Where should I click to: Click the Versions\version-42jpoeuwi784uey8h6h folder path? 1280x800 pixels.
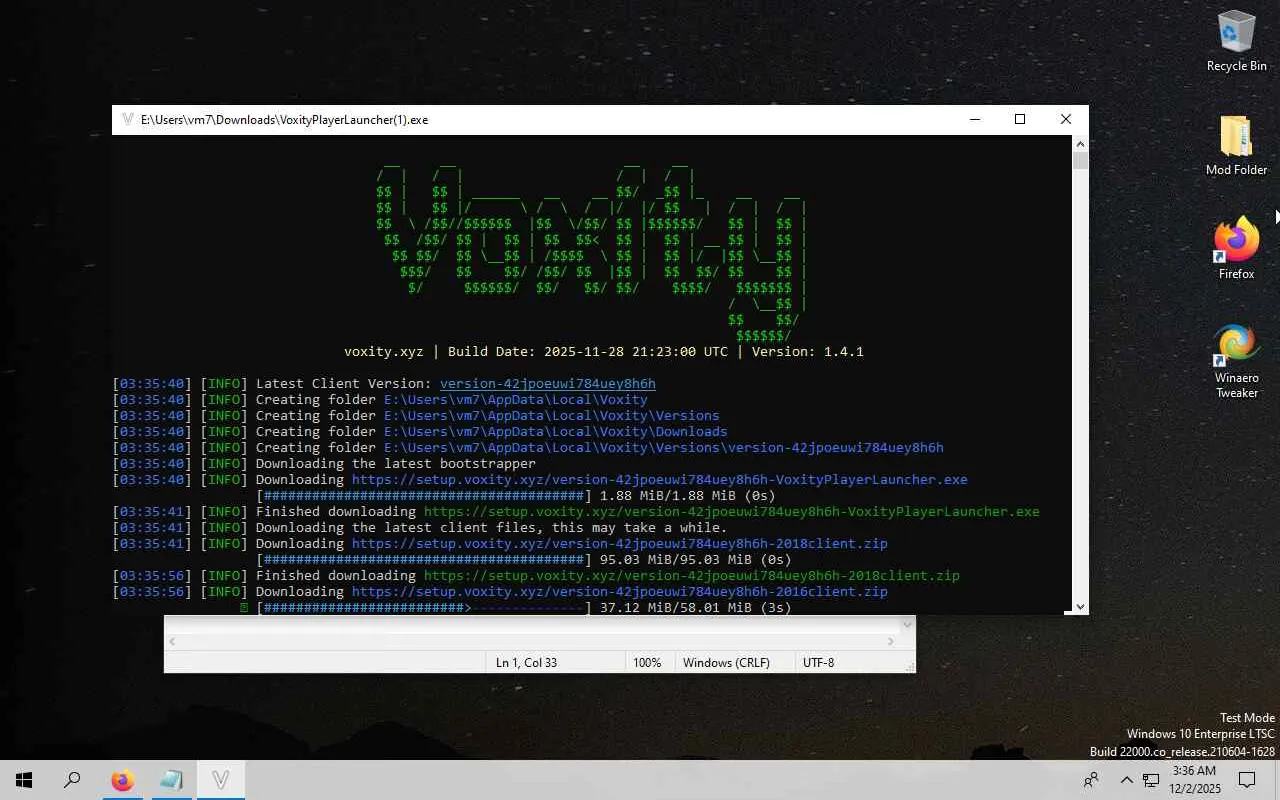(664, 448)
